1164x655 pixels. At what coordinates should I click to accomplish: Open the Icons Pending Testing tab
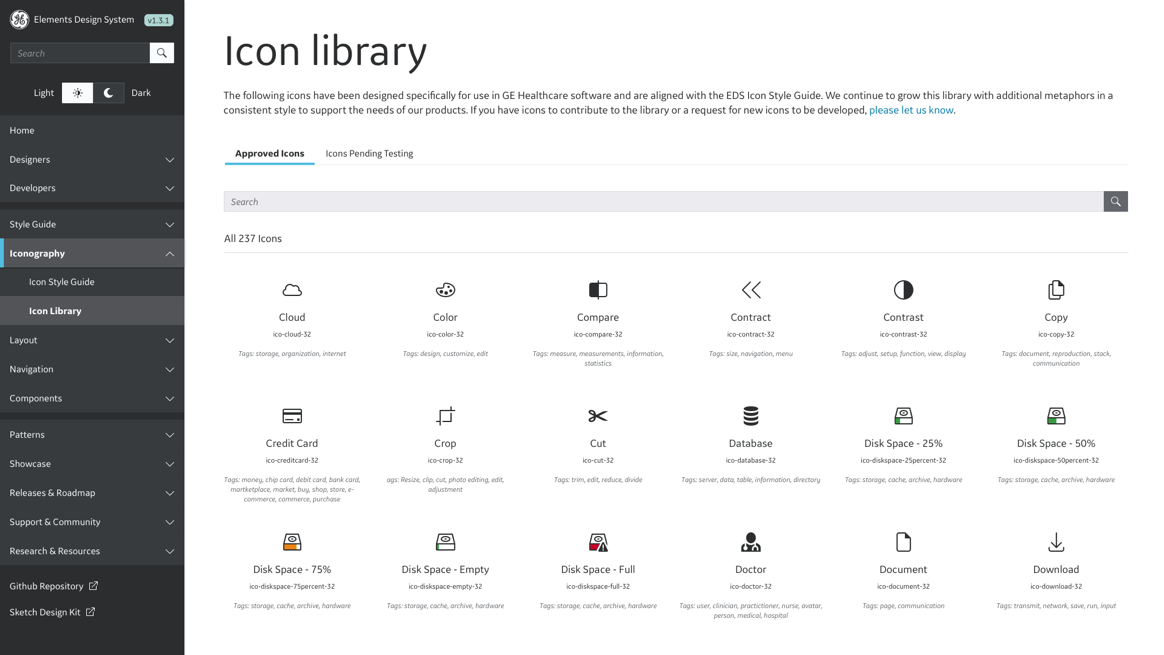tap(369, 153)
